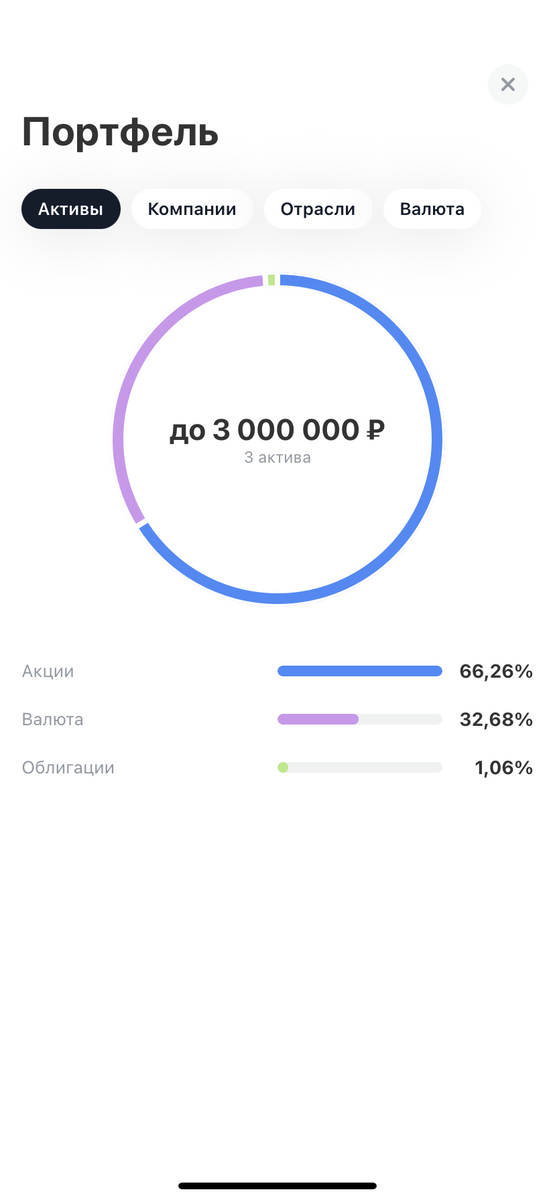
Task: Click the 66,26% share value
Action: click(x=496, y=671)
